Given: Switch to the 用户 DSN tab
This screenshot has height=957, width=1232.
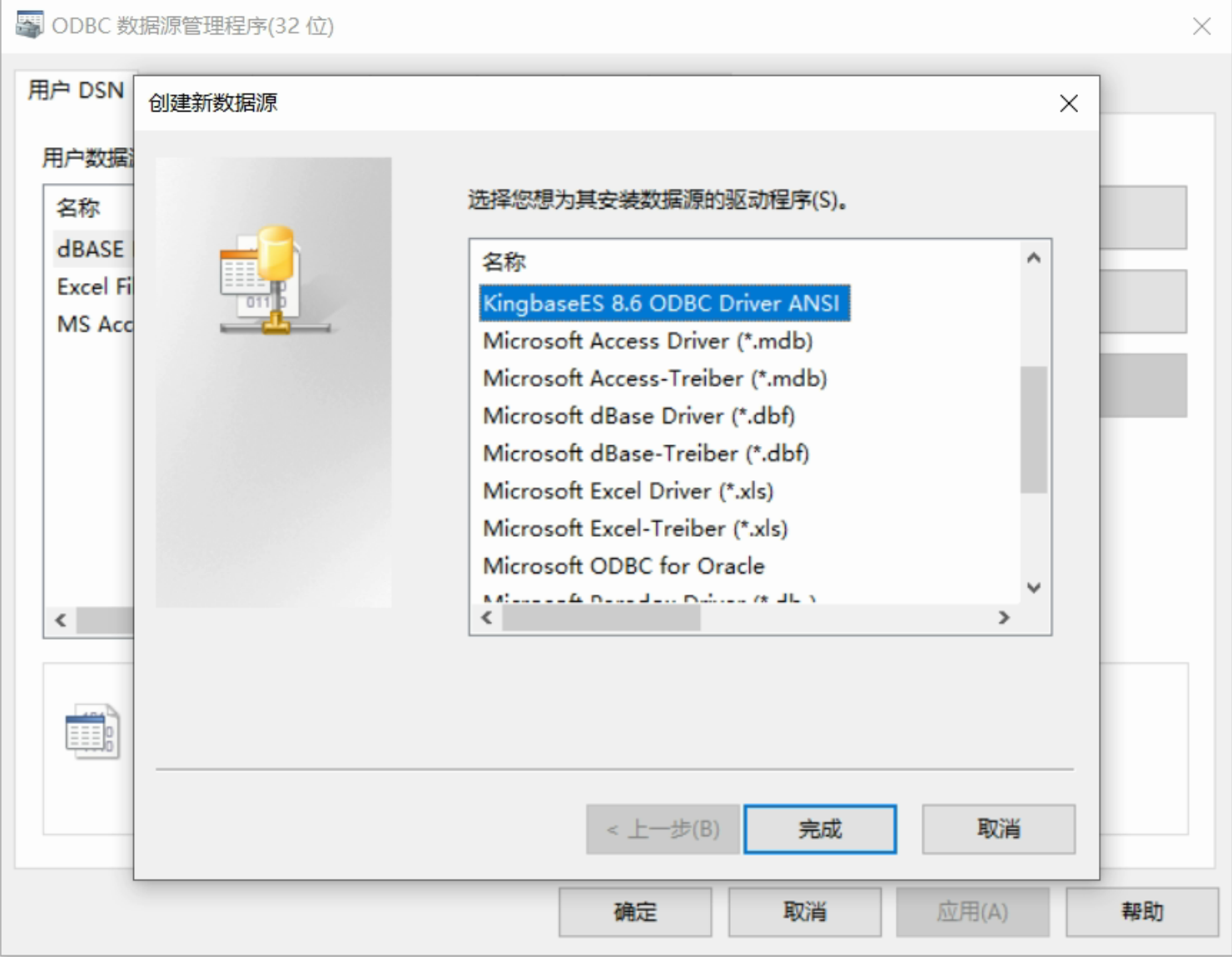Looking at the screenshot, I should click(x=76, y=90).
